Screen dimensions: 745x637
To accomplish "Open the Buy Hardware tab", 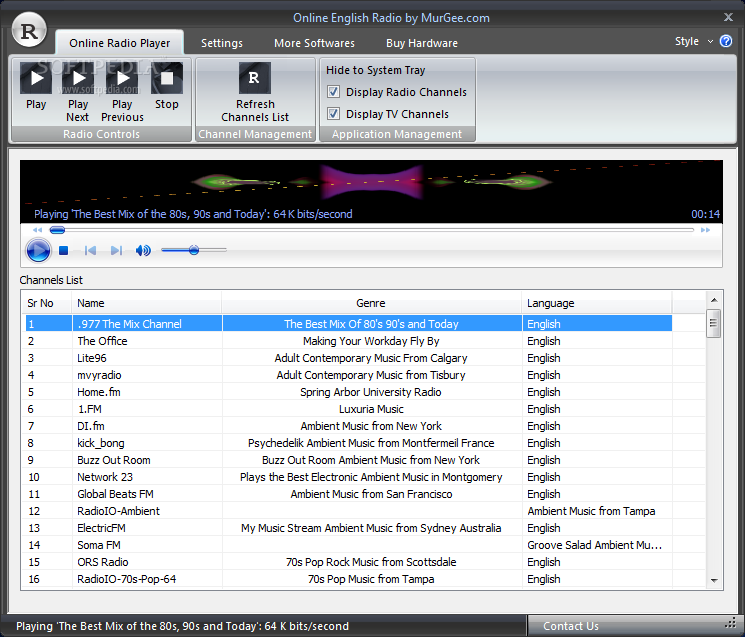I will [422, 43].
